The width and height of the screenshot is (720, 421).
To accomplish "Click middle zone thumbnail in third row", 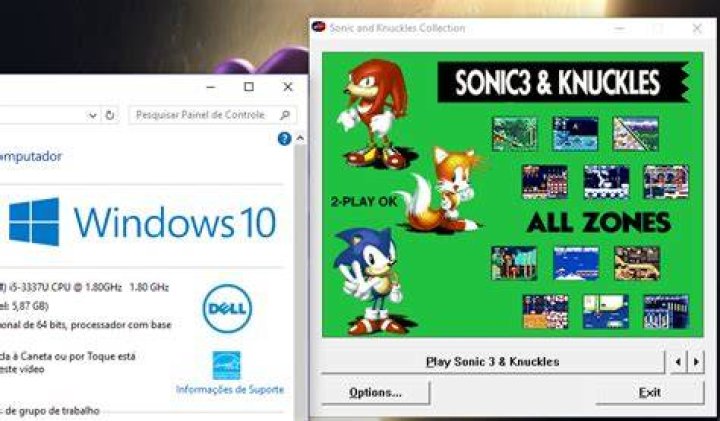I will point(576,264).
